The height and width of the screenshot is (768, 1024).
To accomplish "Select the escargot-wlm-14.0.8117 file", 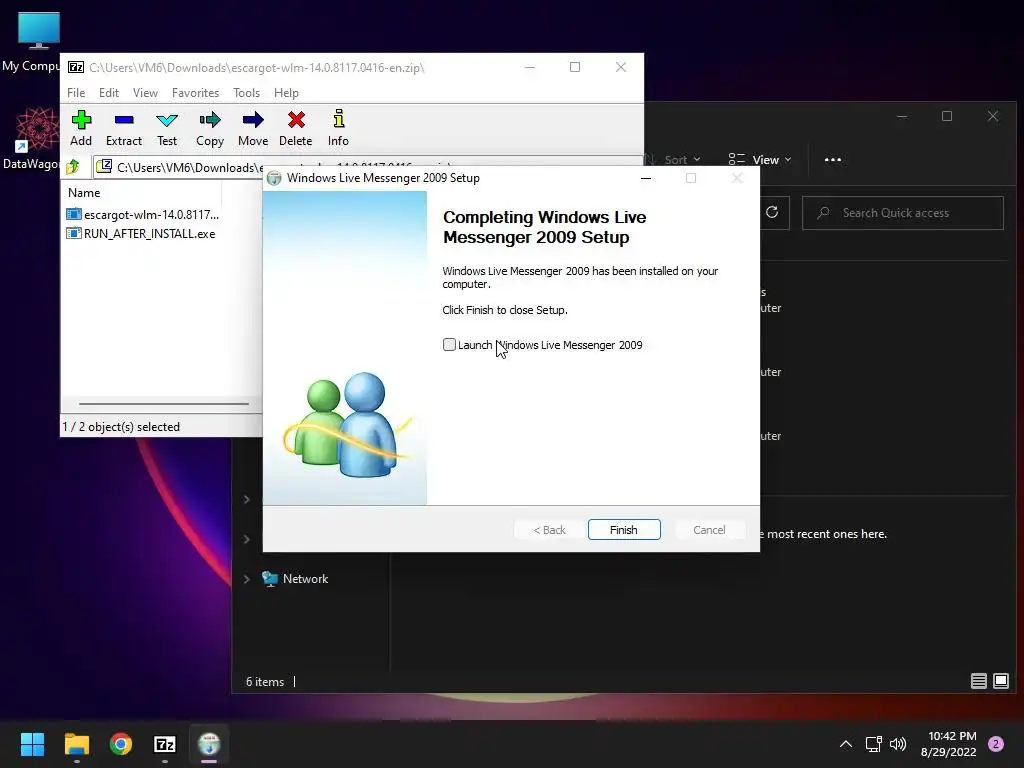I will (x=143, y=214).
